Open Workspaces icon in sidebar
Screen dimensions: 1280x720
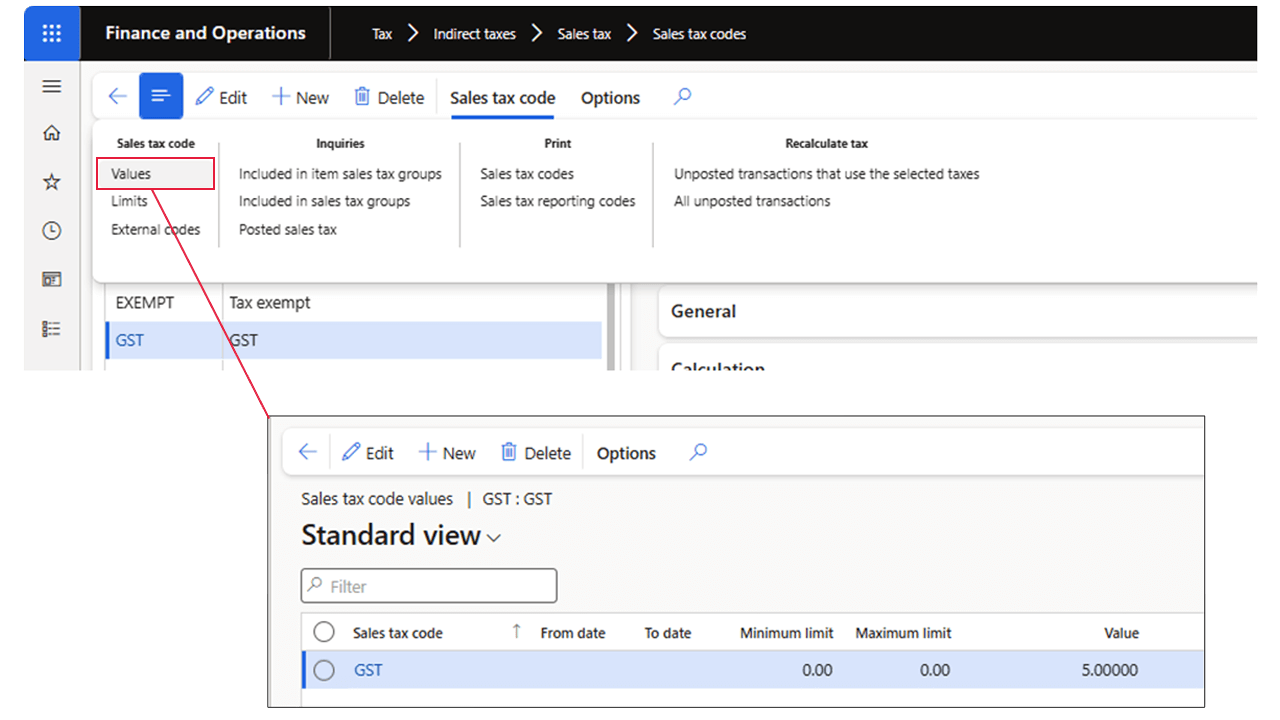[x=52, y=280]
